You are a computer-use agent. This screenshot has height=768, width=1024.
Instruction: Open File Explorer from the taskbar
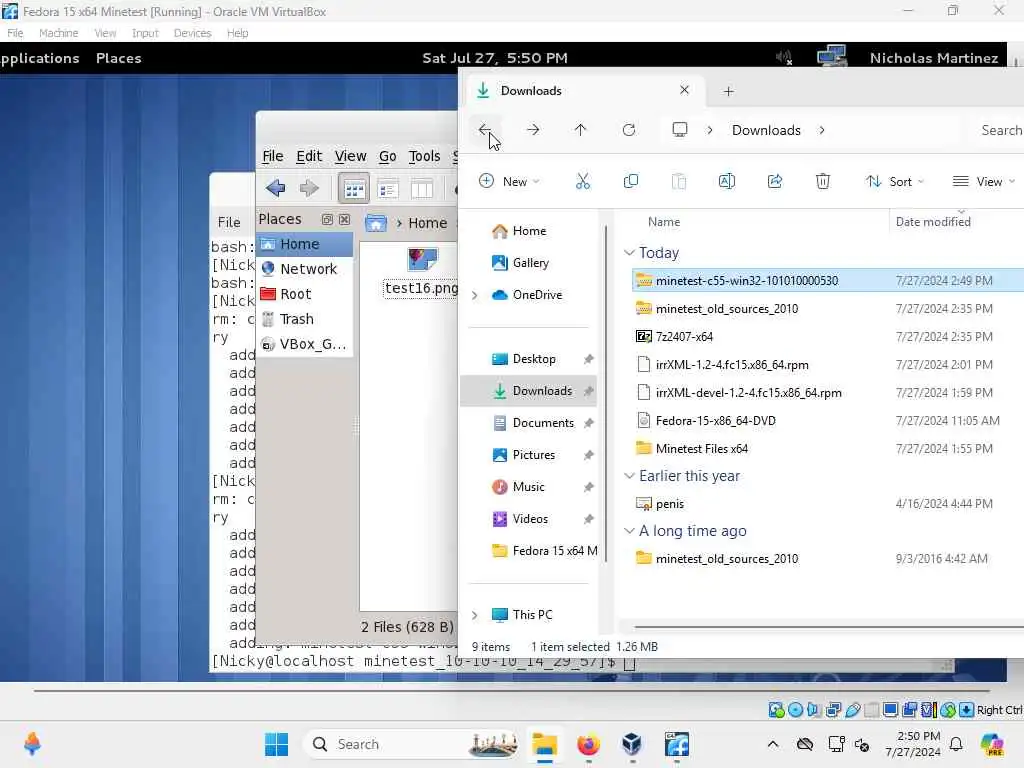(x=544, y=744)
